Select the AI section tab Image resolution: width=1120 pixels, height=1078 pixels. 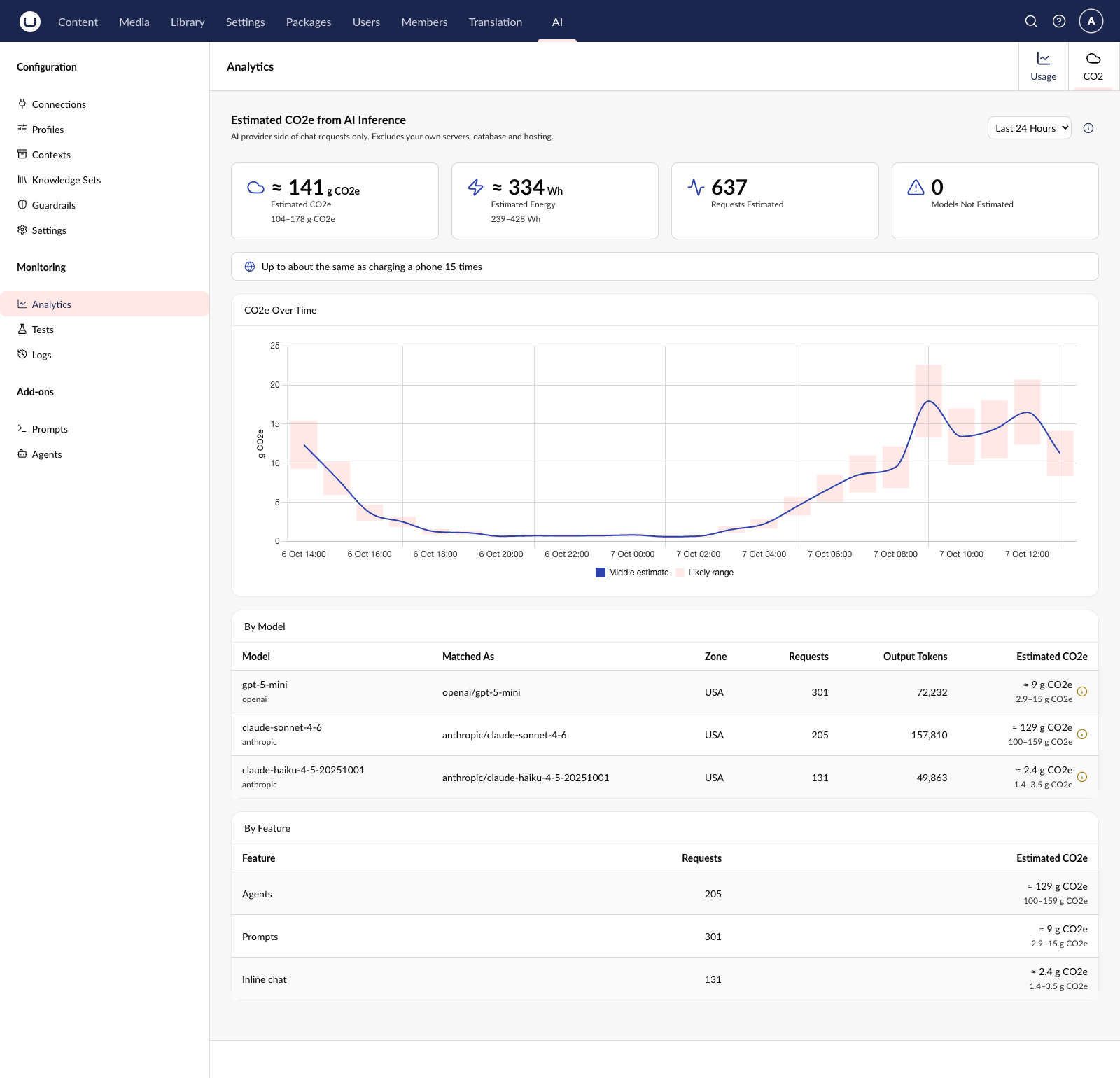click(x=557, y=22)
